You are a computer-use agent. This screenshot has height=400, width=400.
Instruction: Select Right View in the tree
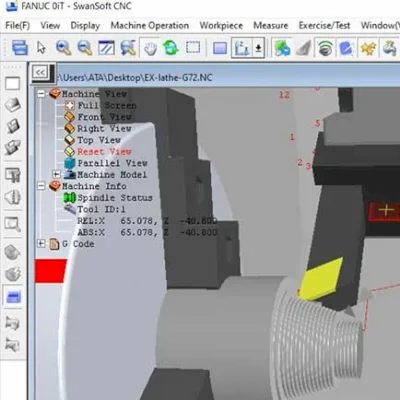pos(104,129)
